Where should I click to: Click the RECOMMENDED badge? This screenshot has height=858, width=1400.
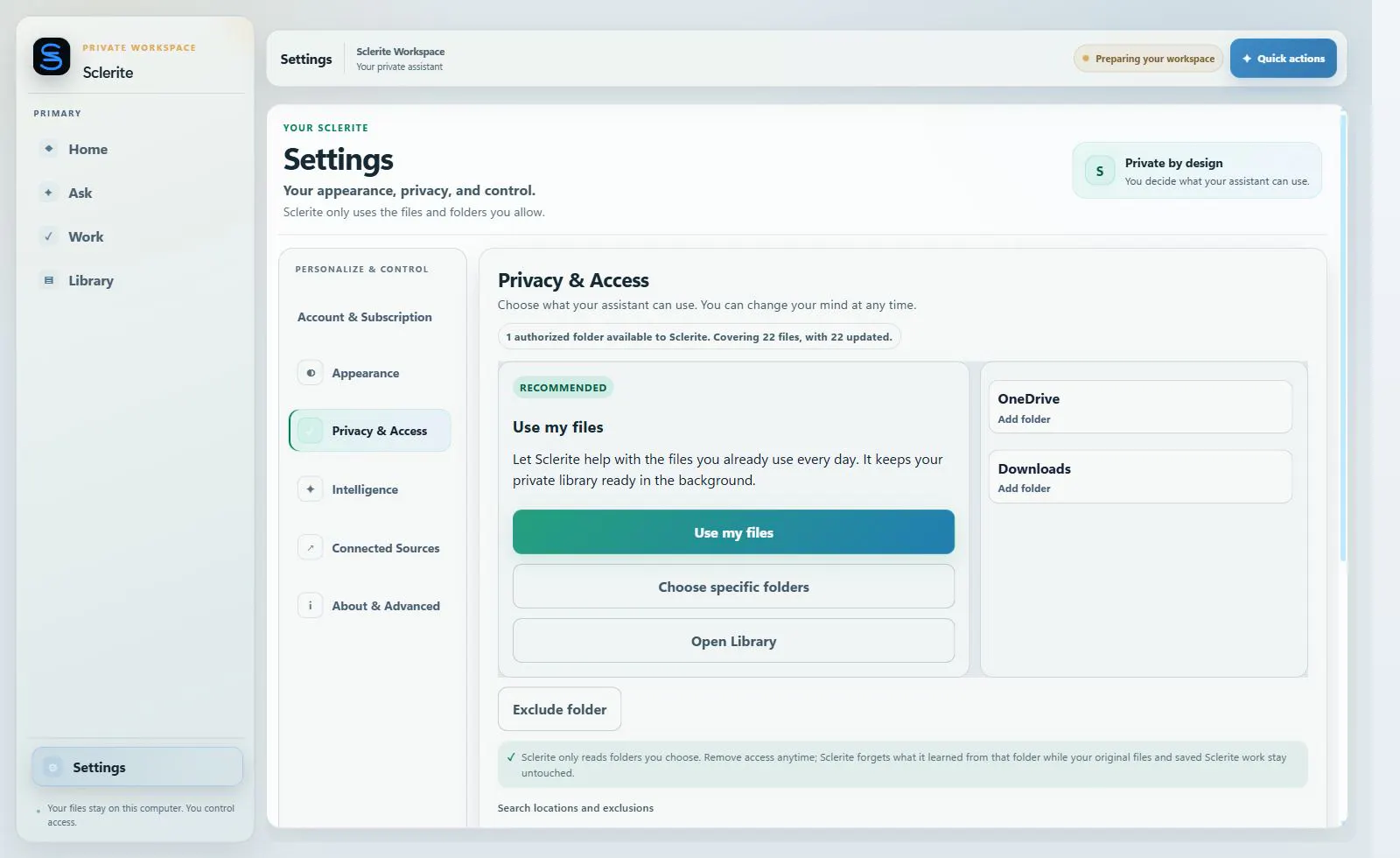(563, 388)
